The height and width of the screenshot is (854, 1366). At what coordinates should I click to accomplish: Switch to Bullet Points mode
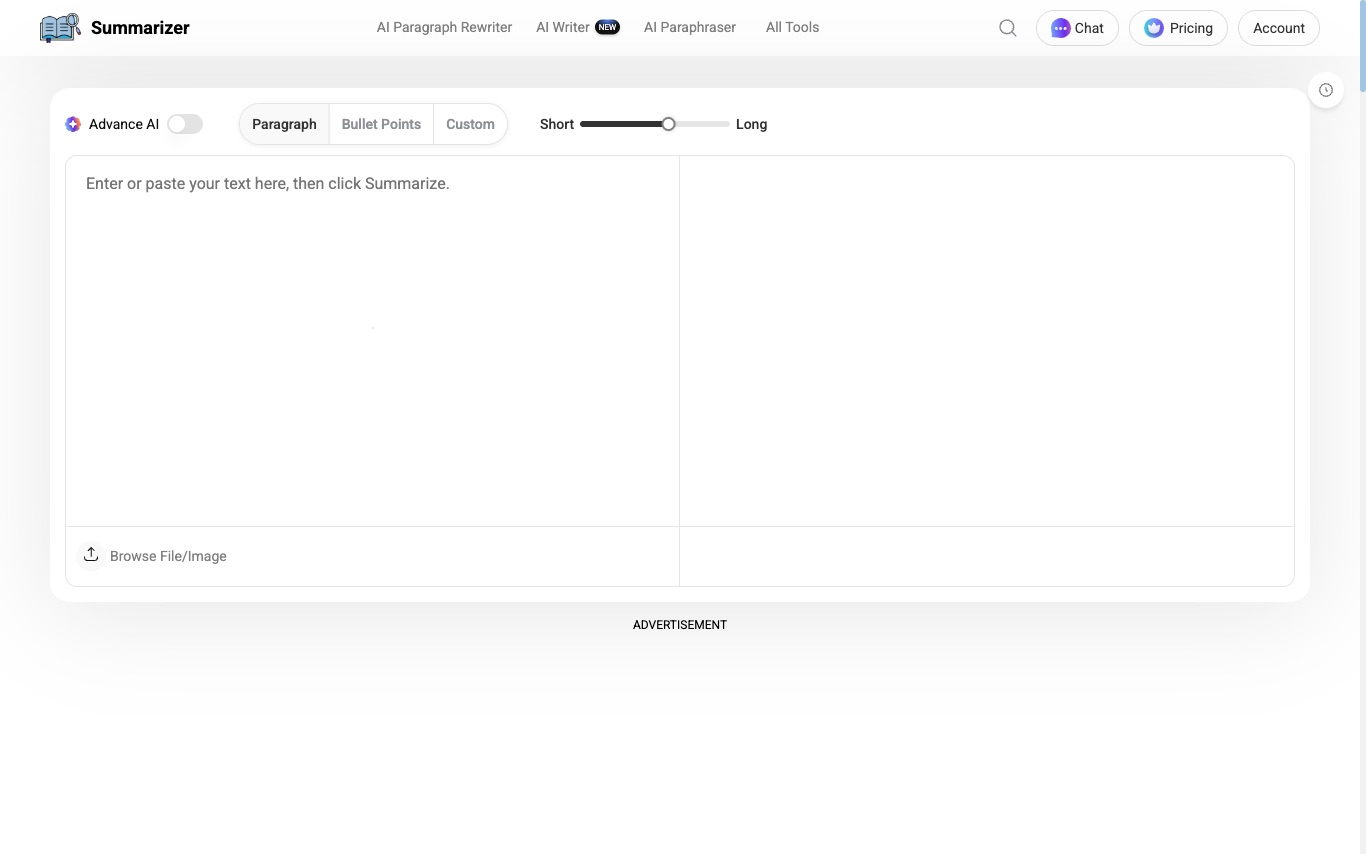click(x=381, y=124)
